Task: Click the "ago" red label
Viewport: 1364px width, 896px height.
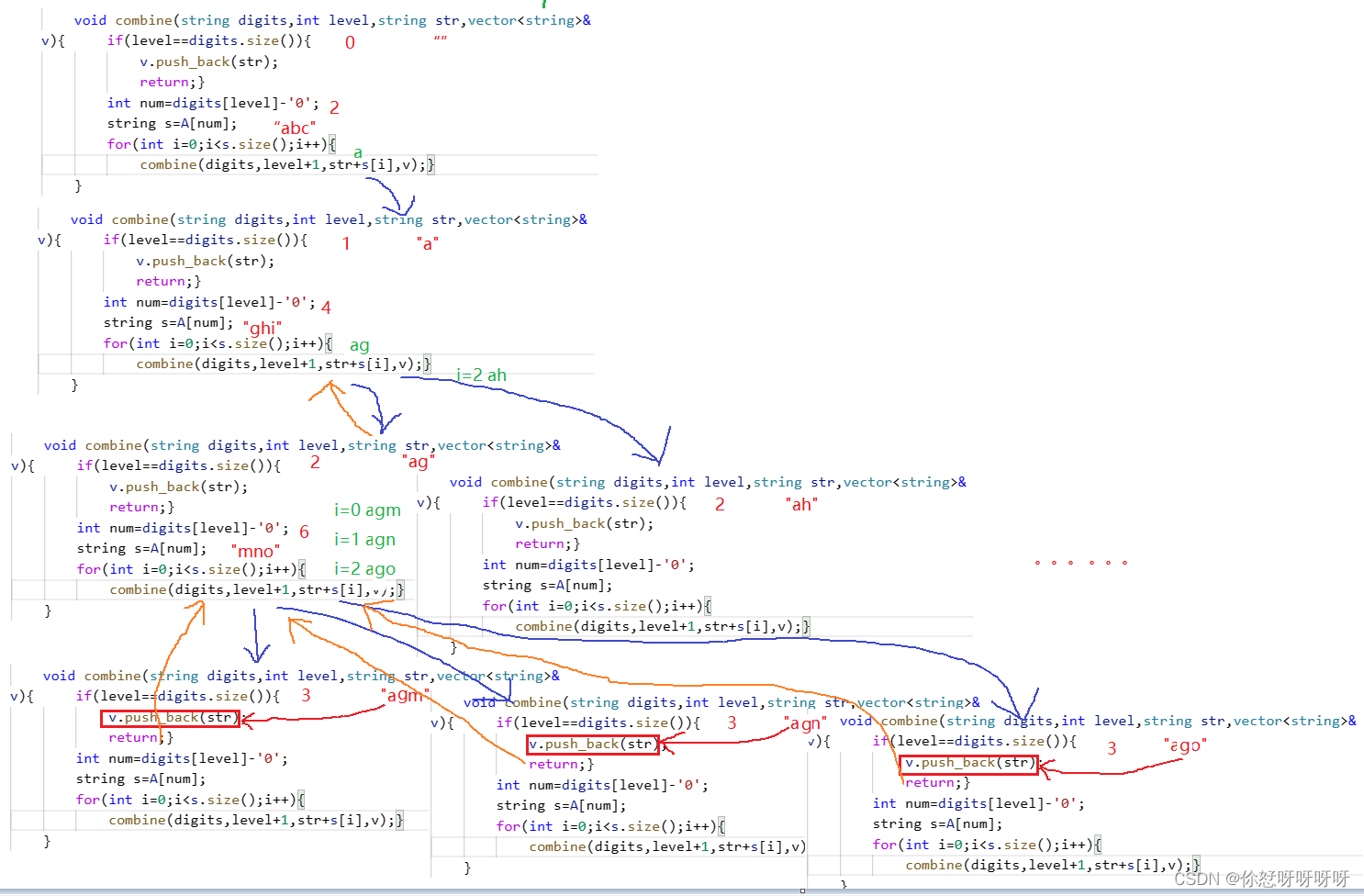Action: tap(1185, 745)
